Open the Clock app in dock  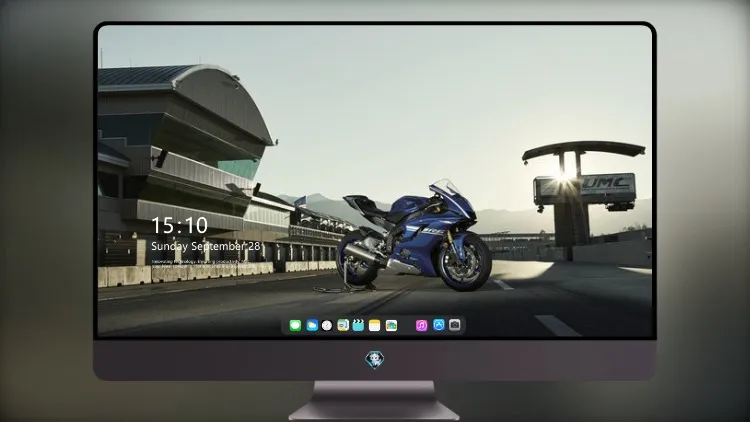(x=327, y=326)
